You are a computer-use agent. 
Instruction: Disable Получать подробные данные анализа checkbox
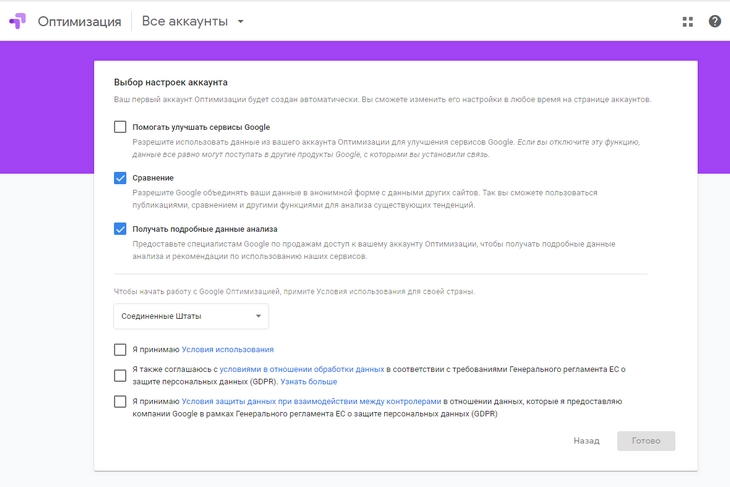pos(120,229)
